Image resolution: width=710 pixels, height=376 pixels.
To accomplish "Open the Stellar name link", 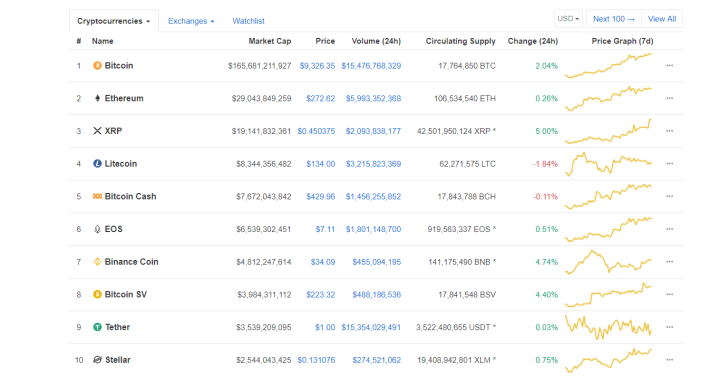I will 118,360.
